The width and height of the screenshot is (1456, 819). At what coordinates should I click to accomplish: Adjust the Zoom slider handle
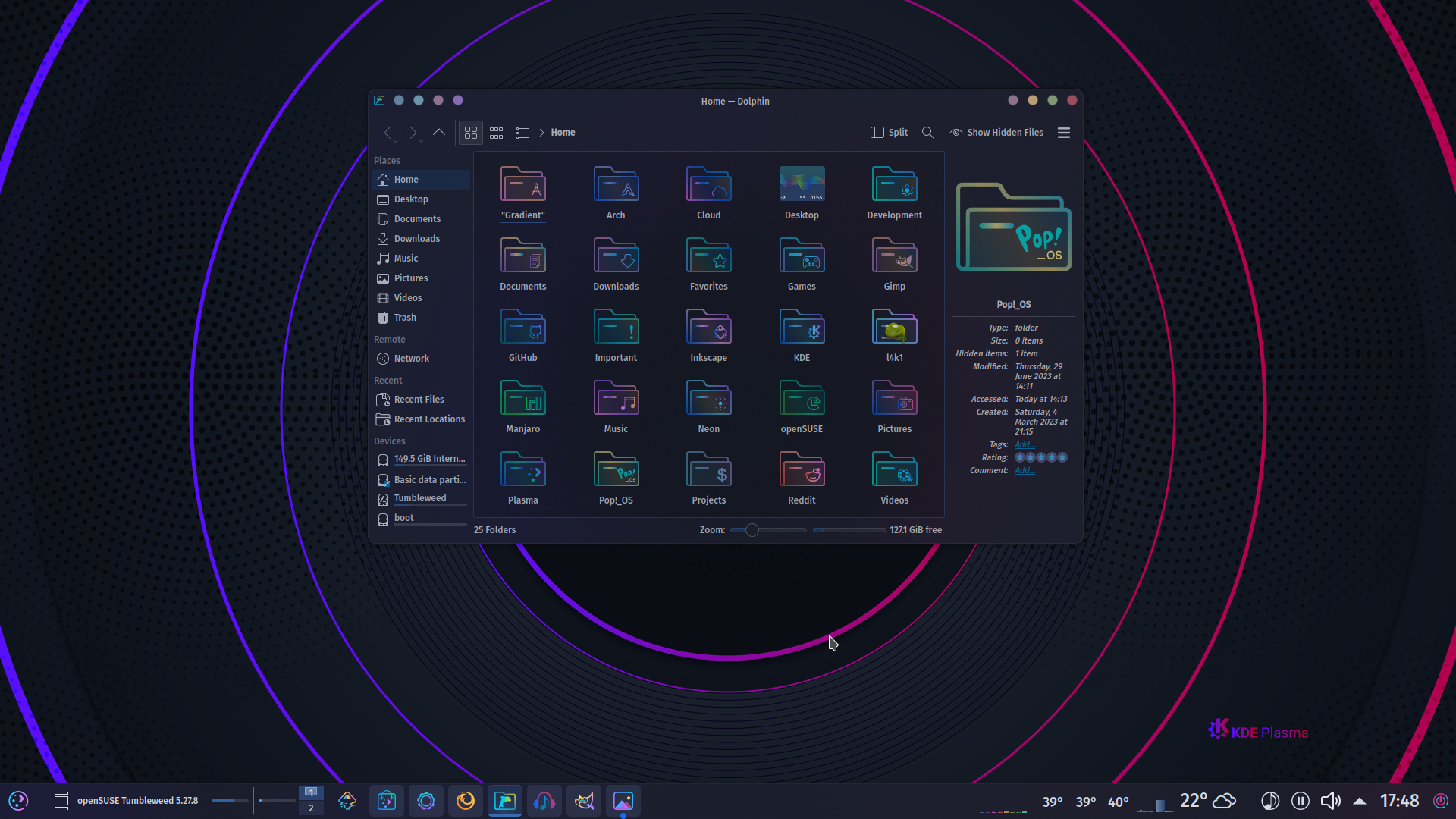pyautogui.click(x=752, y=530)
